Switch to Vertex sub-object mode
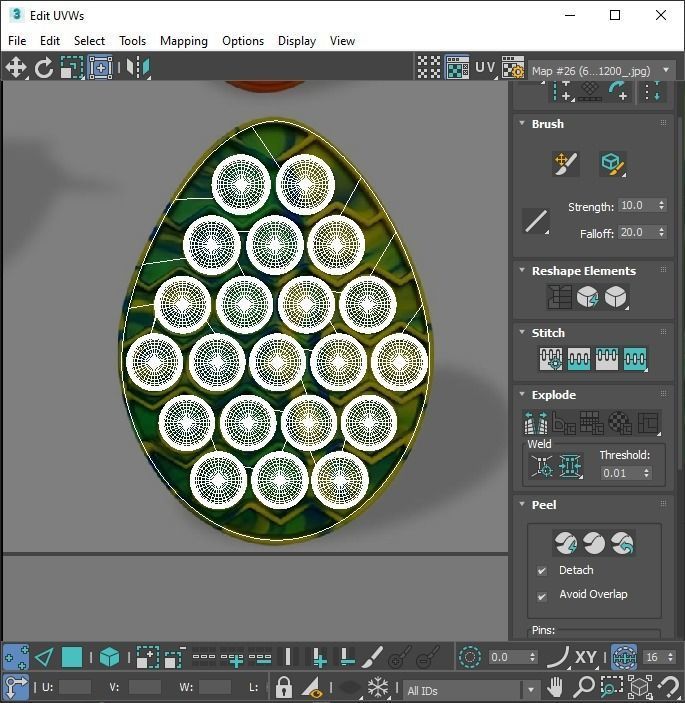Image resolution: width=685 pixels, height=703 pixels. click(16, 657)
